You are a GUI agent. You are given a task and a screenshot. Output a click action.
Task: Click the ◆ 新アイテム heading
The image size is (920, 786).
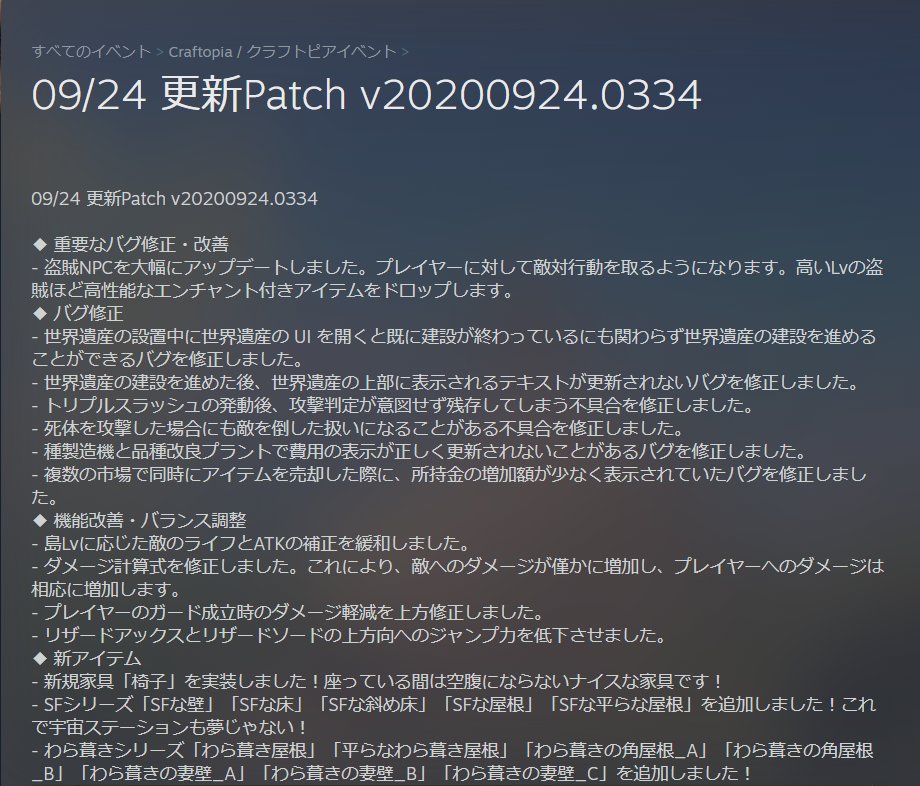click(86, 658)
